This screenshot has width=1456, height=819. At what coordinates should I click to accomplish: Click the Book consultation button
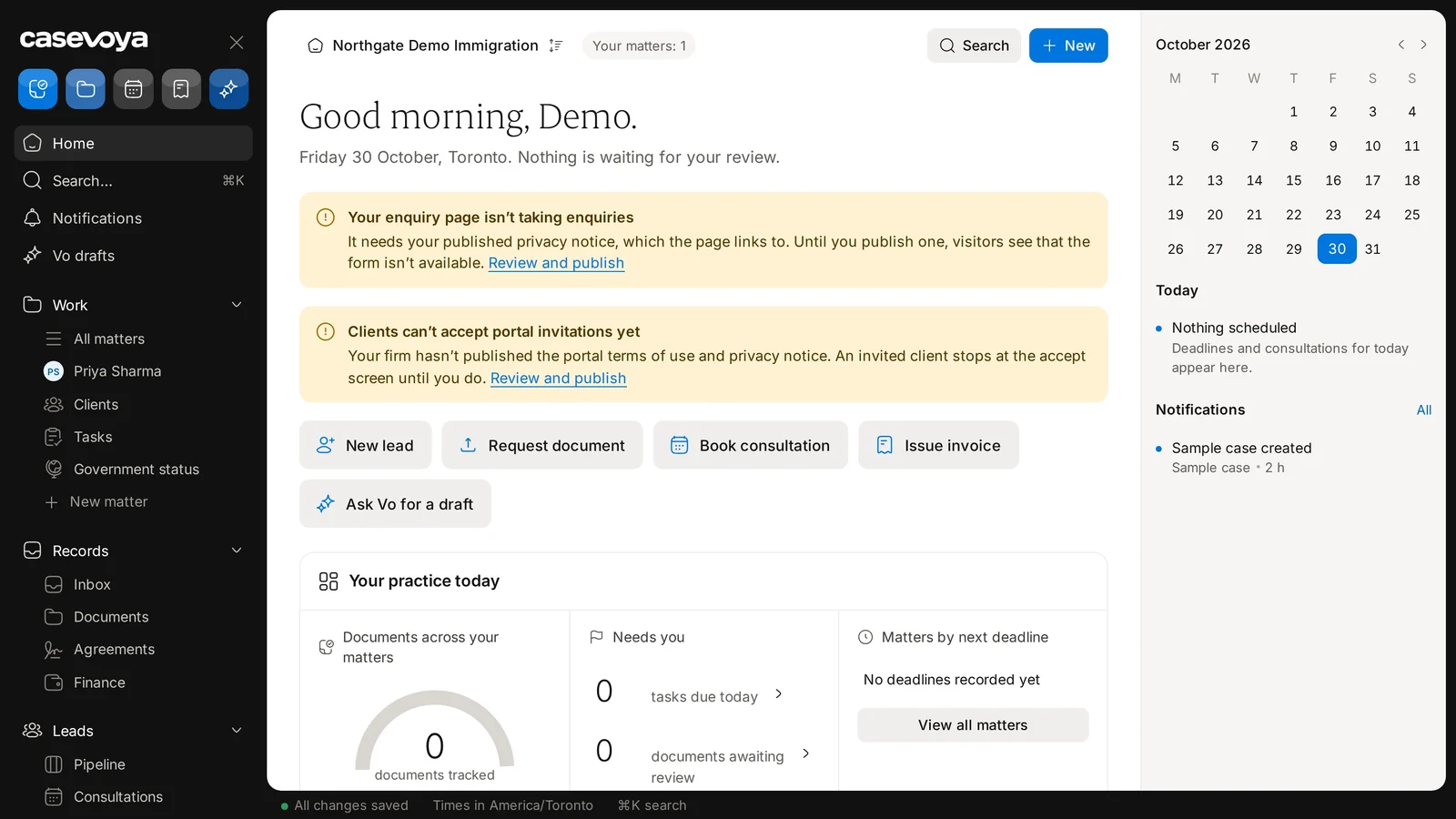751,445
